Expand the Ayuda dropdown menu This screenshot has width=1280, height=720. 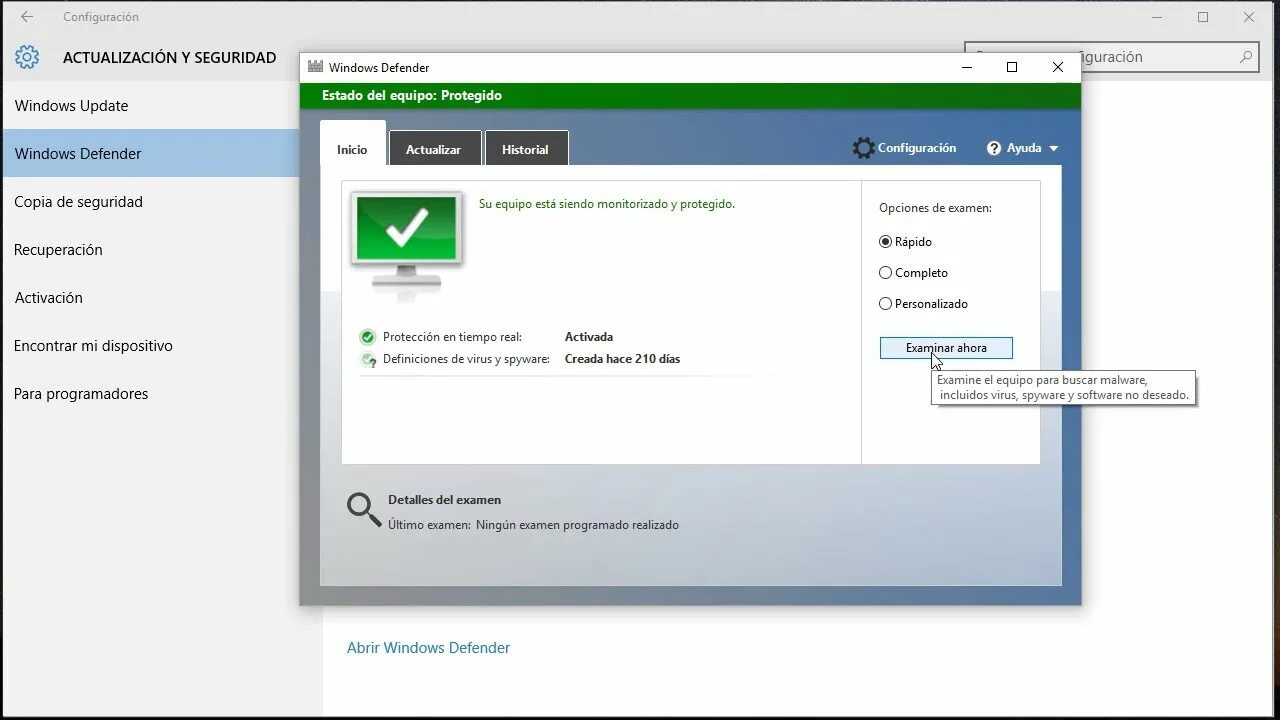pos(1055,147)
